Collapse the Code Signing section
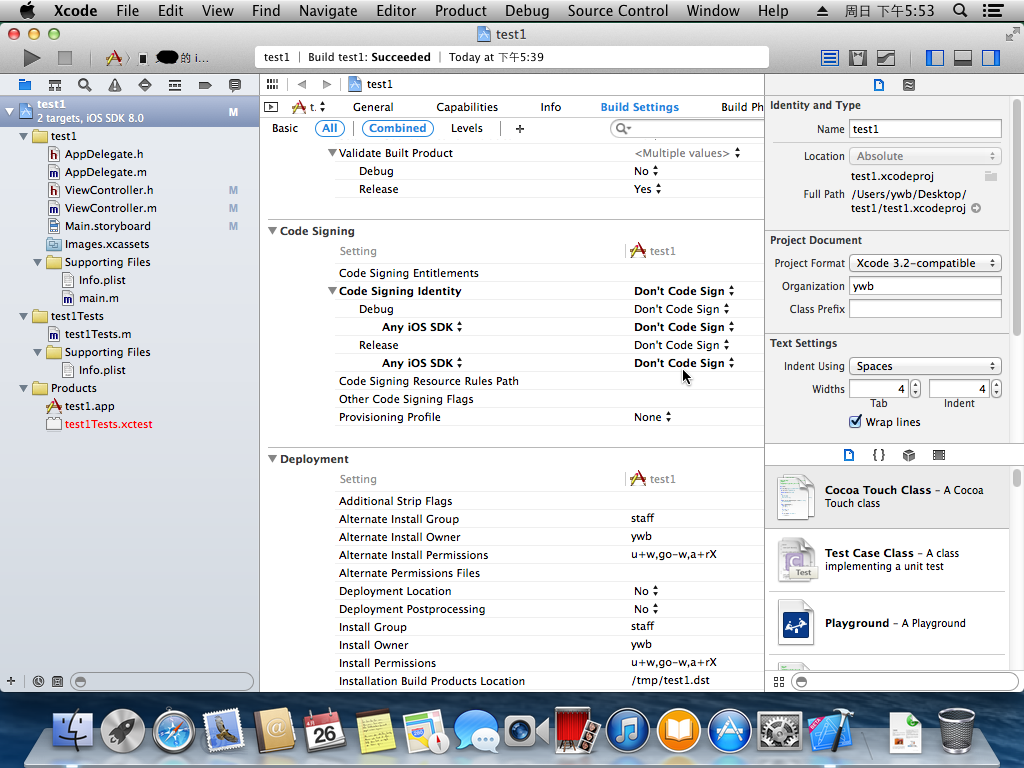Image resolution: width=1024 pixels, height=768 pixels. pyautogui.click(x=272, y=231)
